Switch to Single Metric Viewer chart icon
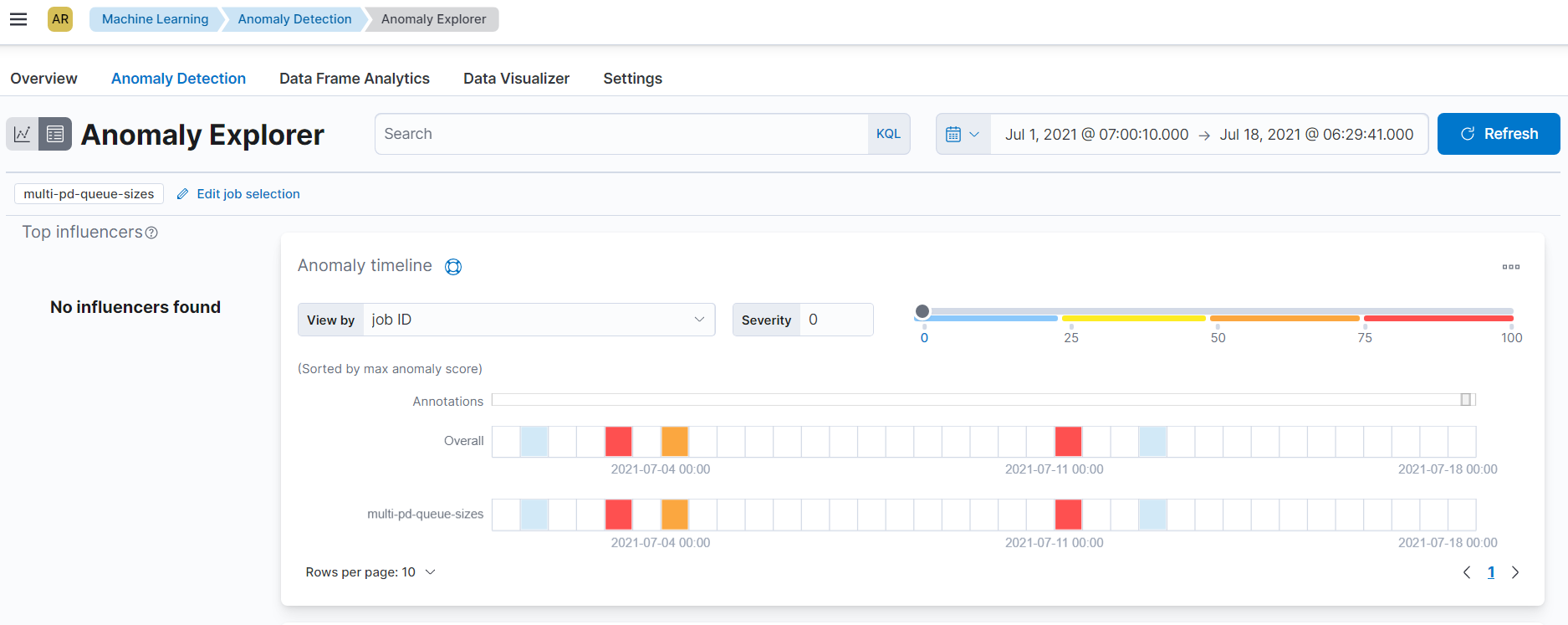The height and width of the screenshot is (625, 1568). pos(23,134)
